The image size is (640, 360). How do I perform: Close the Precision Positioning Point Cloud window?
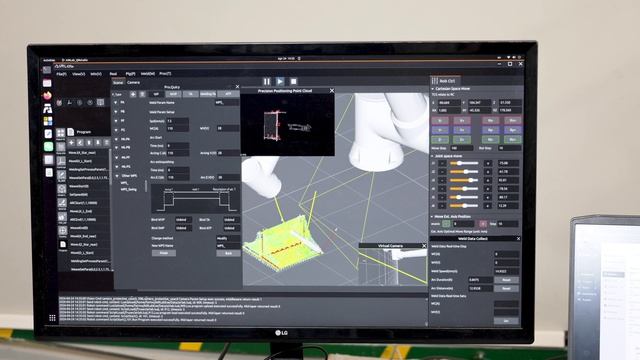(332, 91)
